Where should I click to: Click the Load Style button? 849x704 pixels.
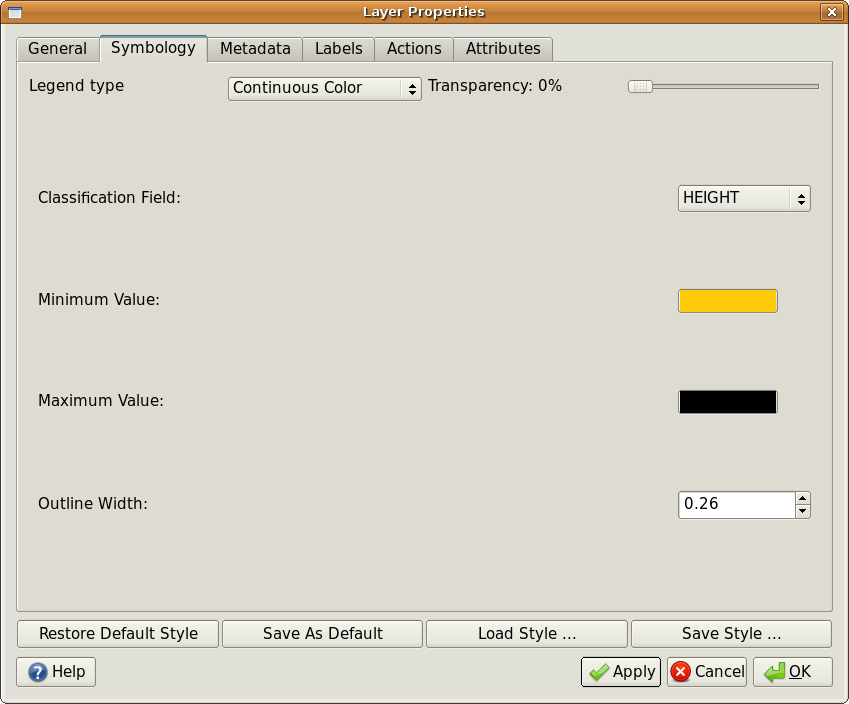click(526, 633)
